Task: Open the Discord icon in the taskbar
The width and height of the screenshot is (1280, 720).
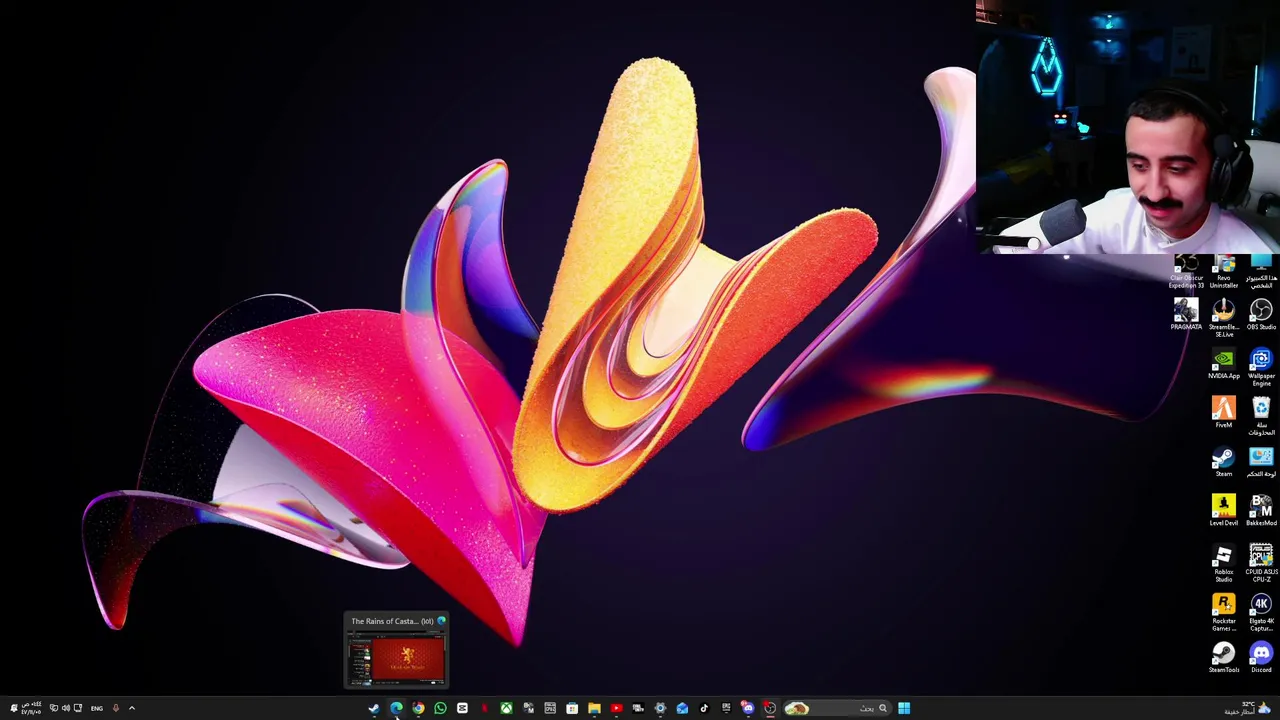Action: pos(748,708)
